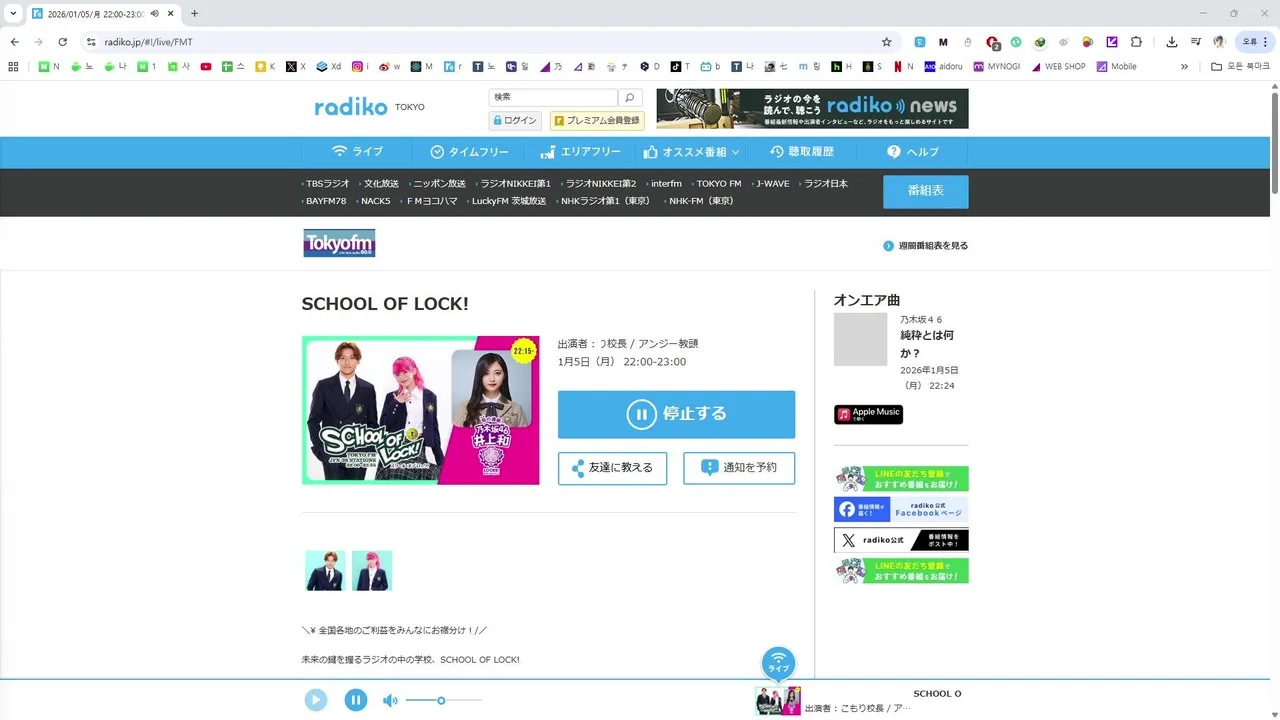
Task: Open the 聴取履歴 history tab
Action: pyautogui.click(x=801, y=152)
